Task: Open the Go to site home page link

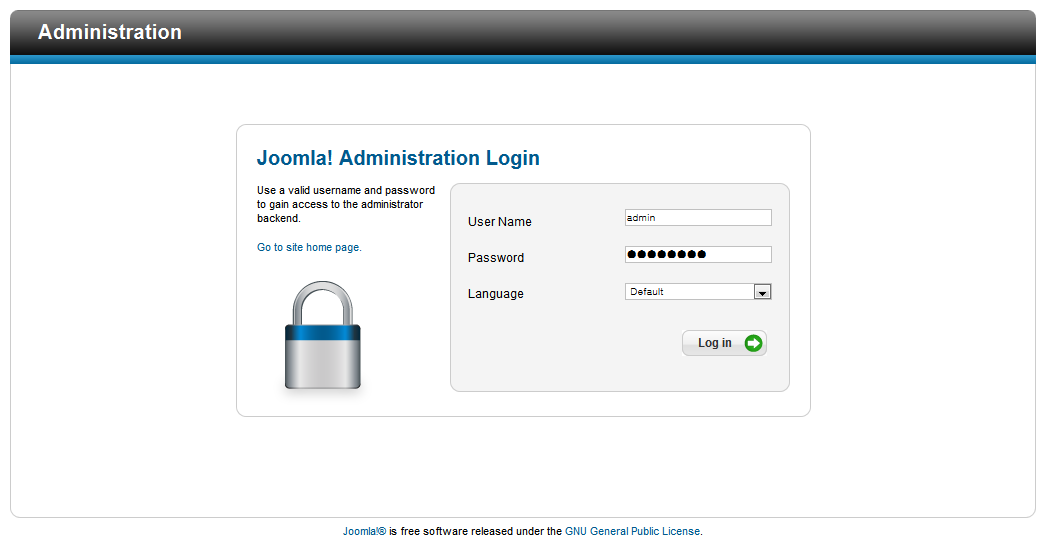Action: tap(309, 247)
